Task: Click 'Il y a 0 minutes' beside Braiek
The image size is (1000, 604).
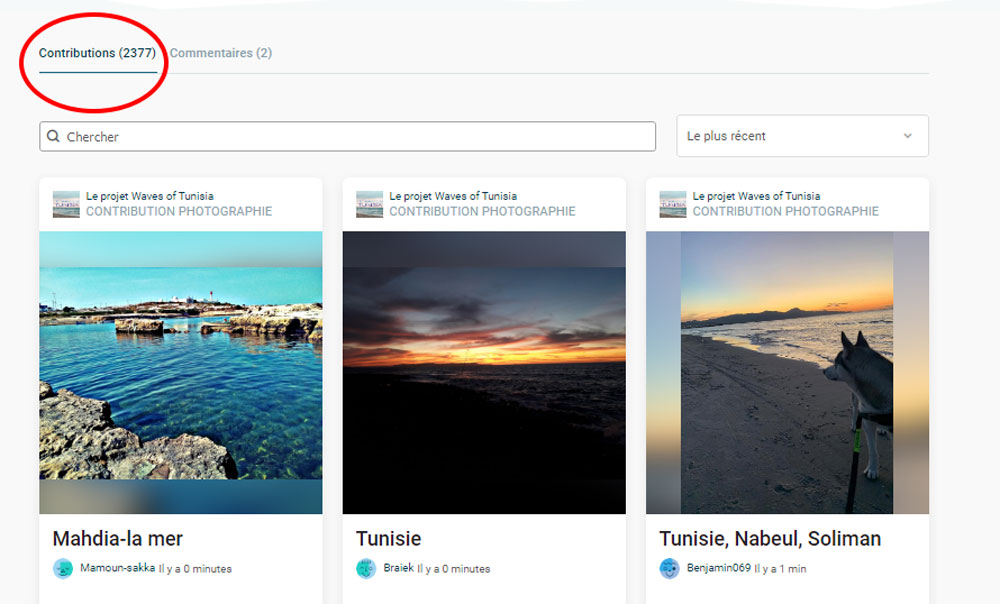Action: tap(453, 569)
